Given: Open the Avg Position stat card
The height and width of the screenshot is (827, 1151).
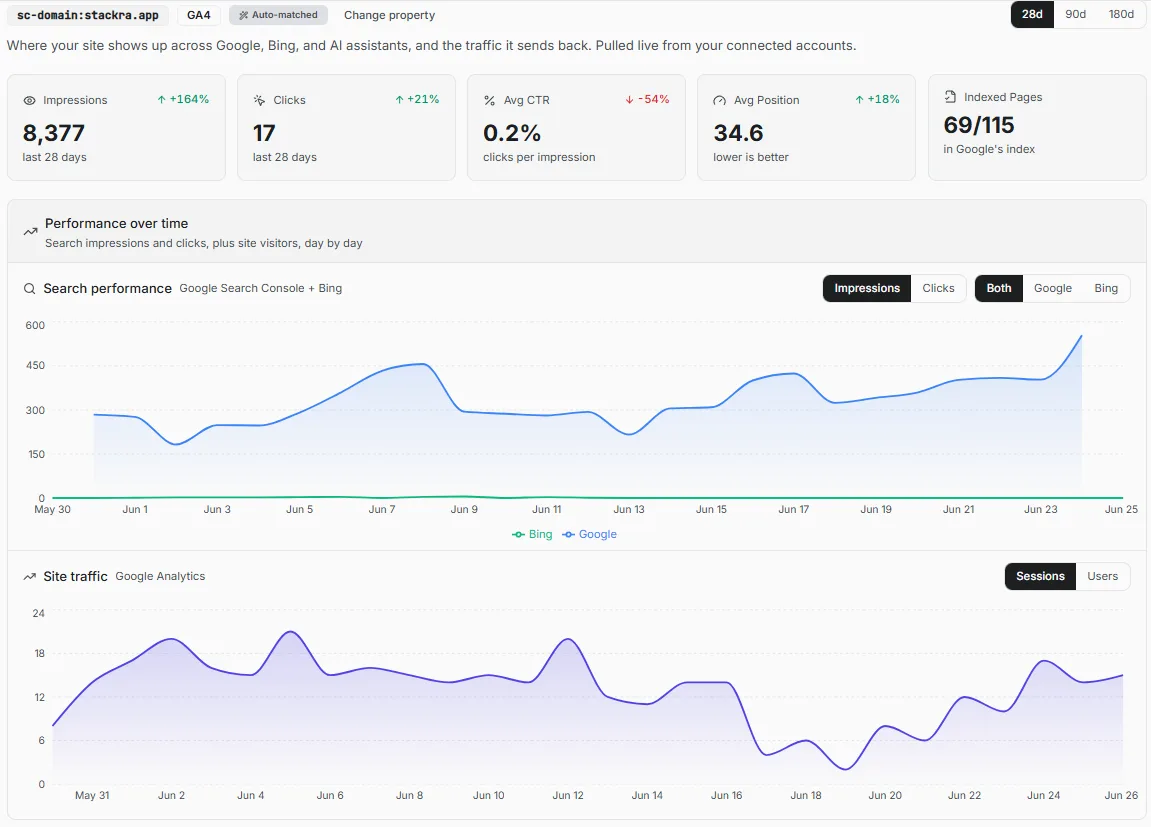Looking at the screenshot, I should [x=806, y=128].
